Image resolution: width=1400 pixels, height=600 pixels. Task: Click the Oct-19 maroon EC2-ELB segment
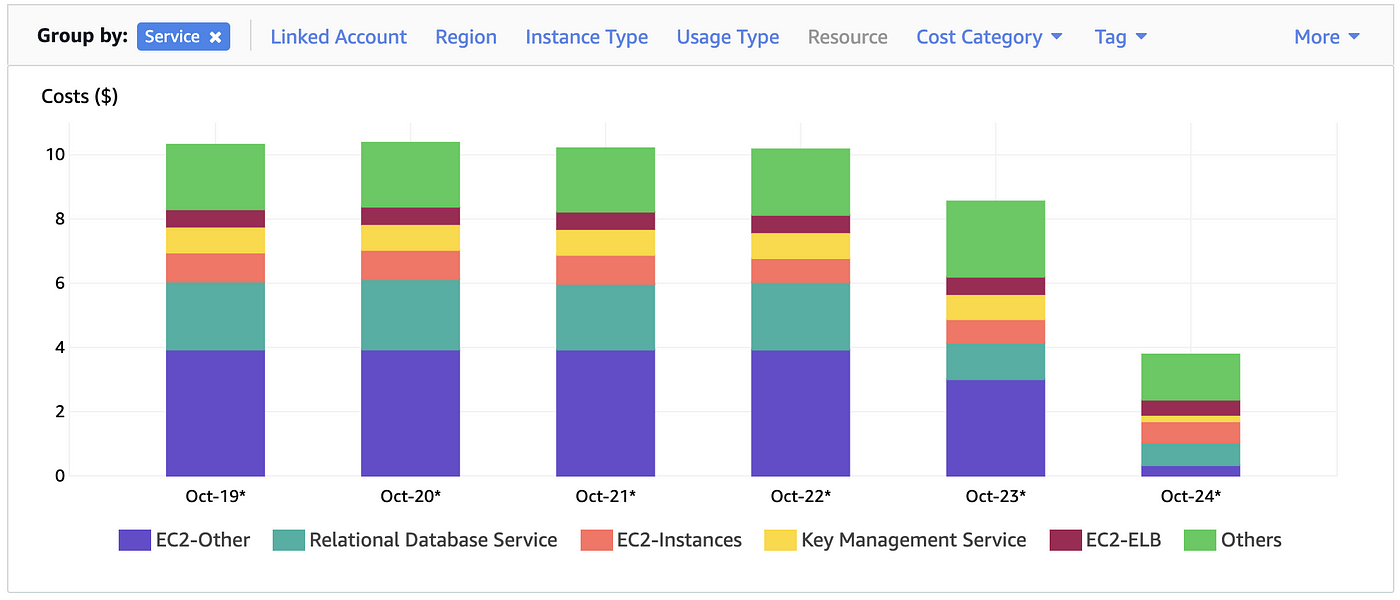[215, 219]
